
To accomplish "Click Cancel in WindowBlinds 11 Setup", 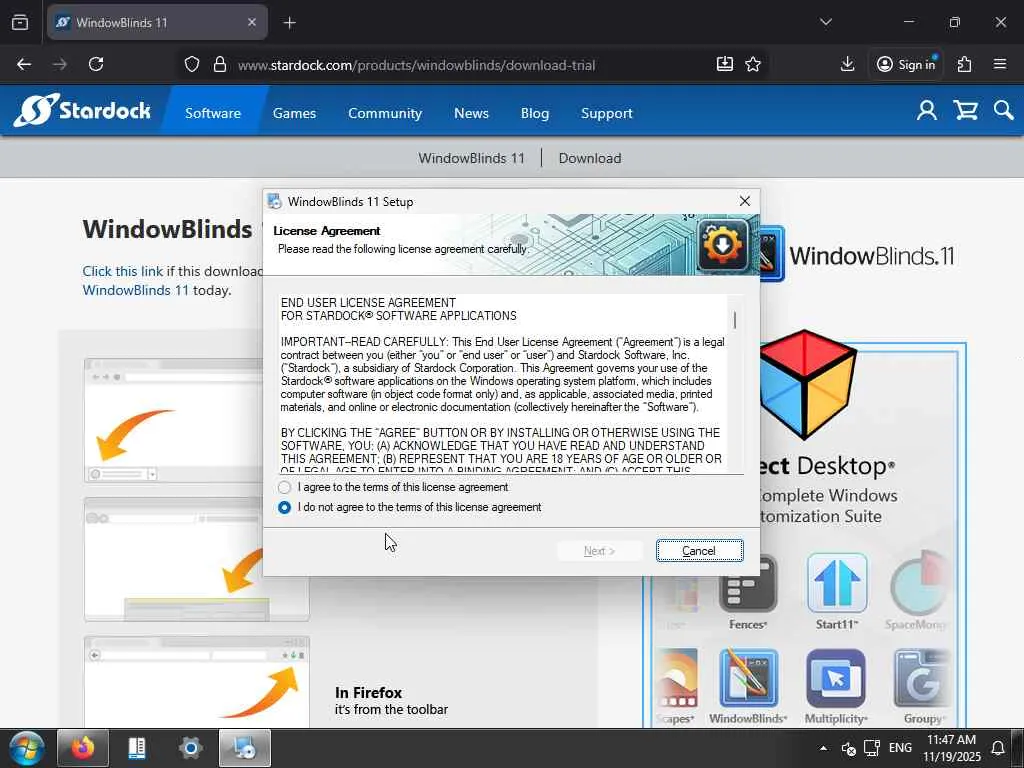I will click(699, 551).
